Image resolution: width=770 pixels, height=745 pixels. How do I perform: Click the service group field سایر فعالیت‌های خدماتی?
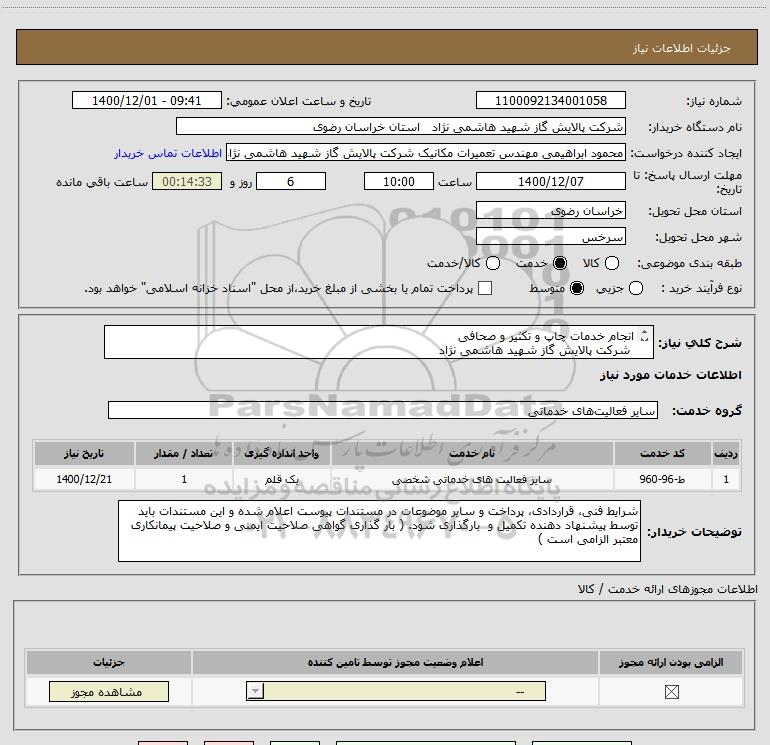(x=383, y=411)
